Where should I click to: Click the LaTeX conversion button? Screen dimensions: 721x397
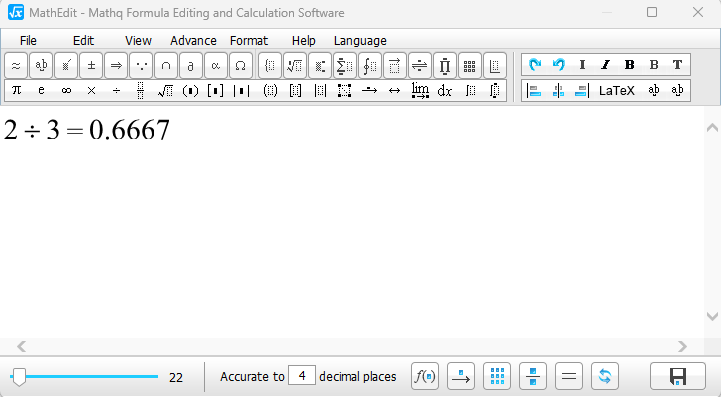coord(617,91)
